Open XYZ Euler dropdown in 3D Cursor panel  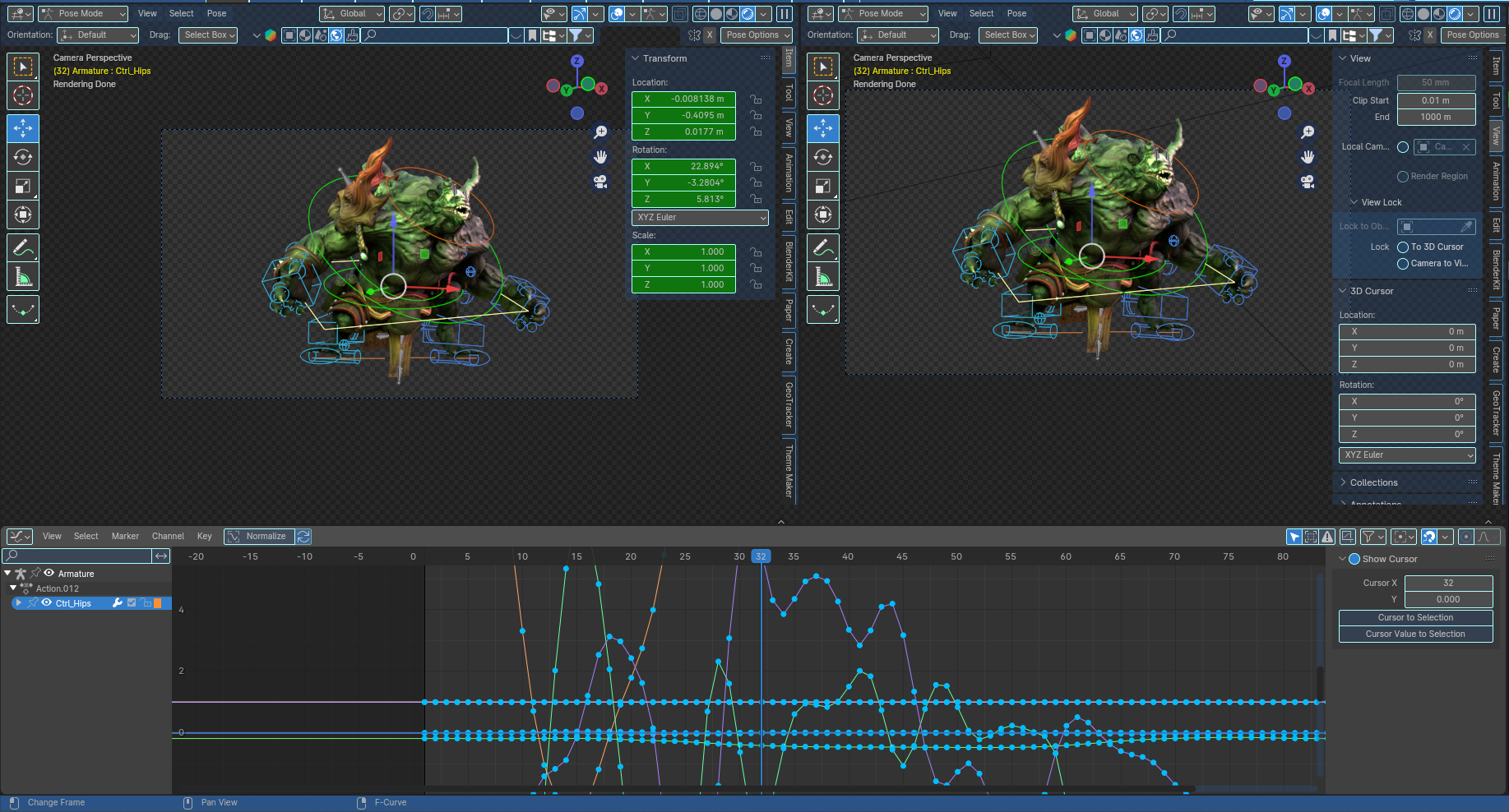(1407, 455)
